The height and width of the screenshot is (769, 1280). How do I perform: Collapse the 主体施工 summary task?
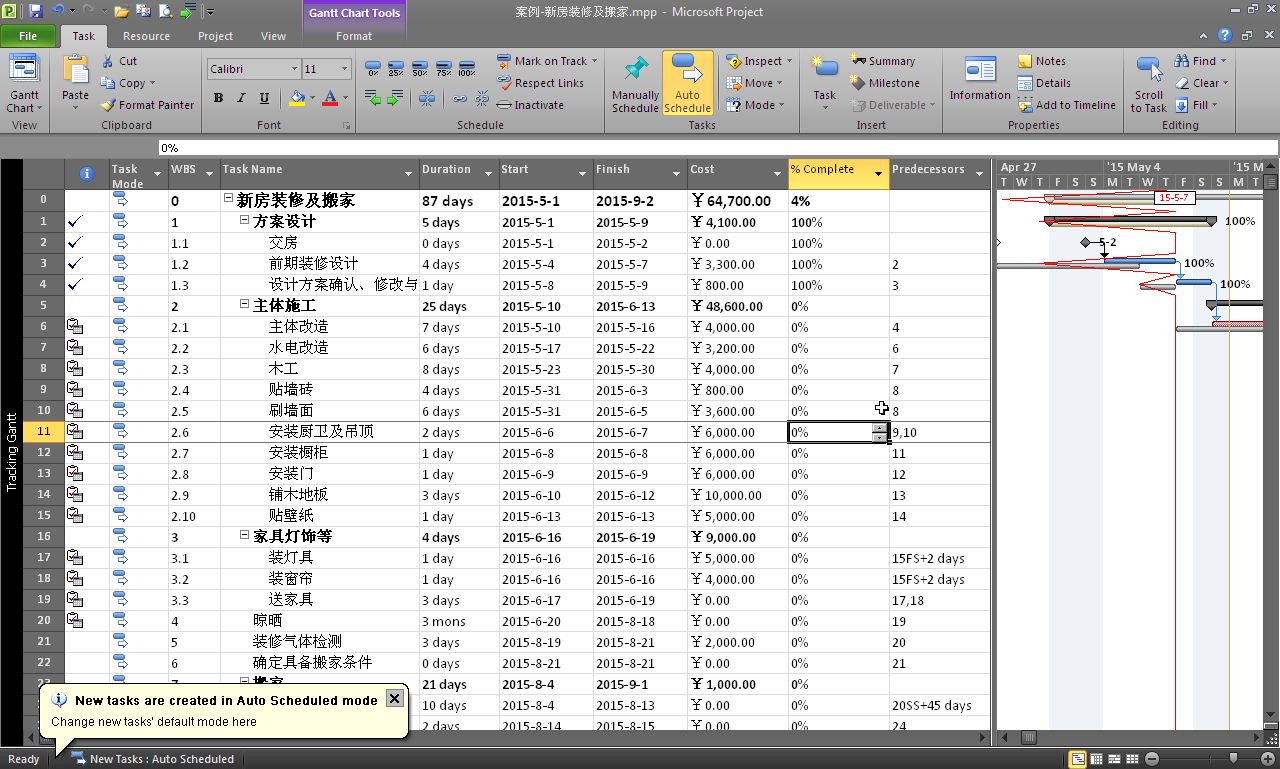click(x=245, y=306)
